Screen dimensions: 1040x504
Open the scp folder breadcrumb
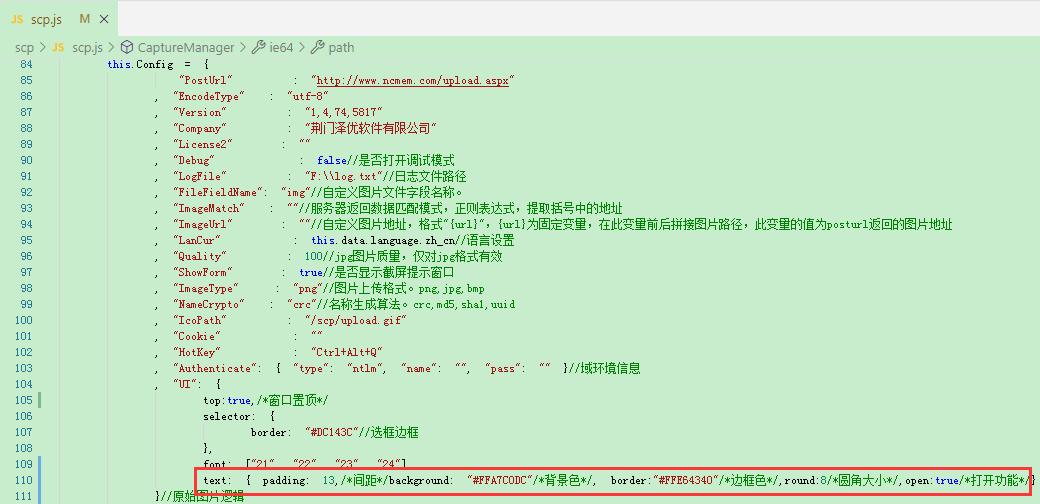pos(25,47)
